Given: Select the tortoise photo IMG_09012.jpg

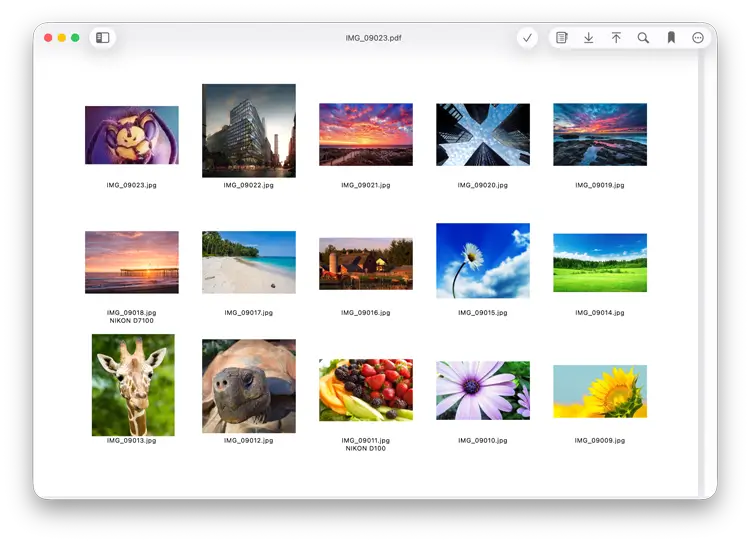Looking at the screenshot, I should (249, 386).
